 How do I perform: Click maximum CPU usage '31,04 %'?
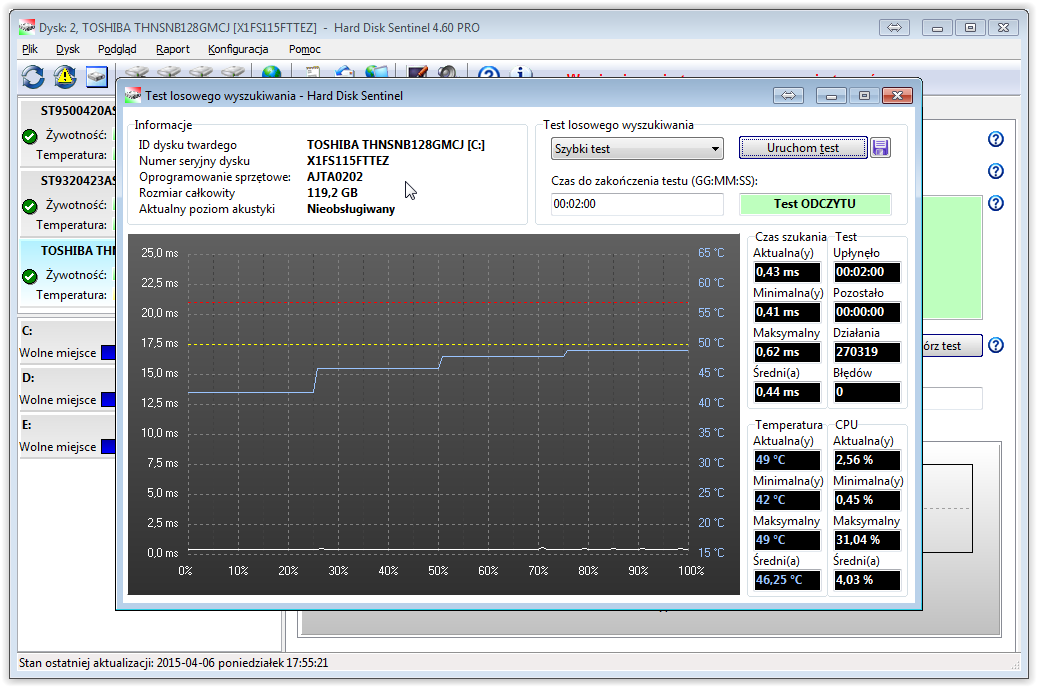867,540
